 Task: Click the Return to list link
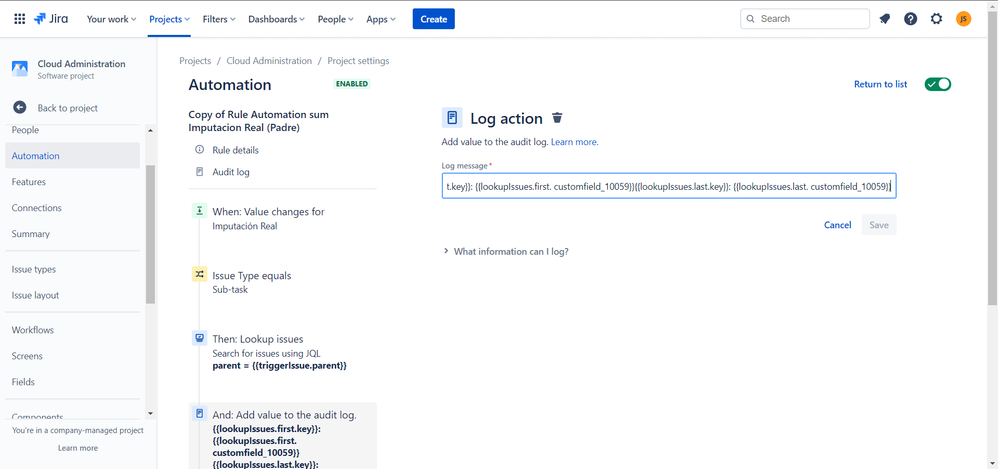coord(881,84)
